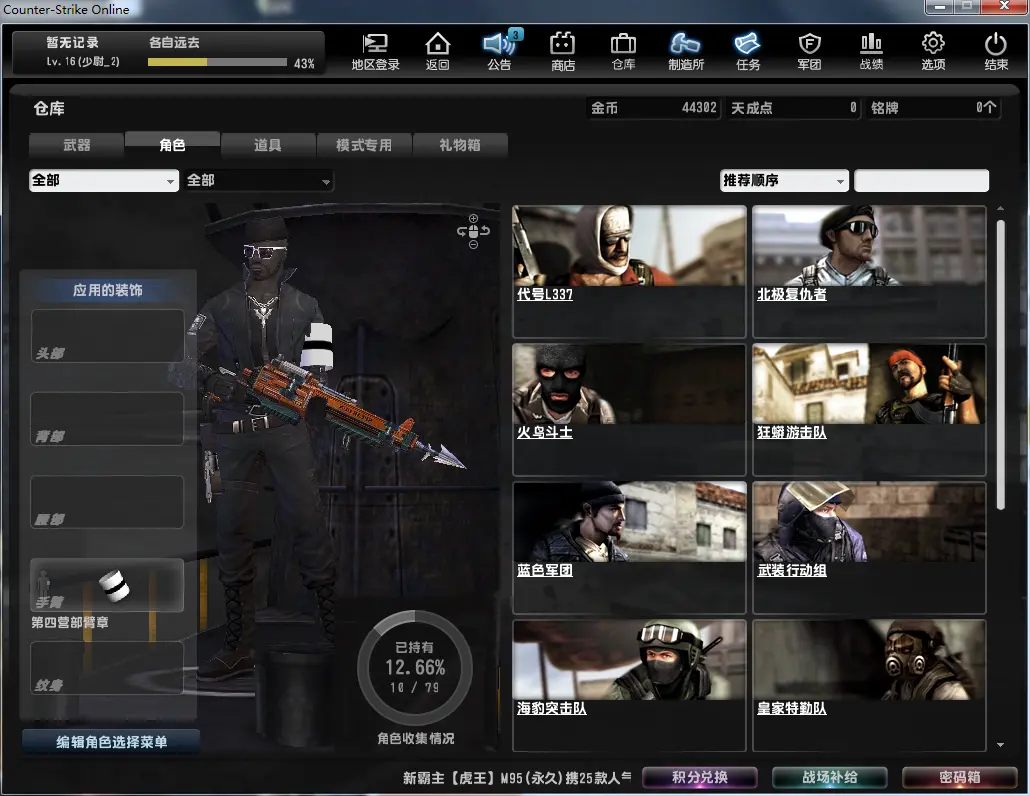
Task: Open the 军团 clan shield icon
Action: click(x=809, y=51)
